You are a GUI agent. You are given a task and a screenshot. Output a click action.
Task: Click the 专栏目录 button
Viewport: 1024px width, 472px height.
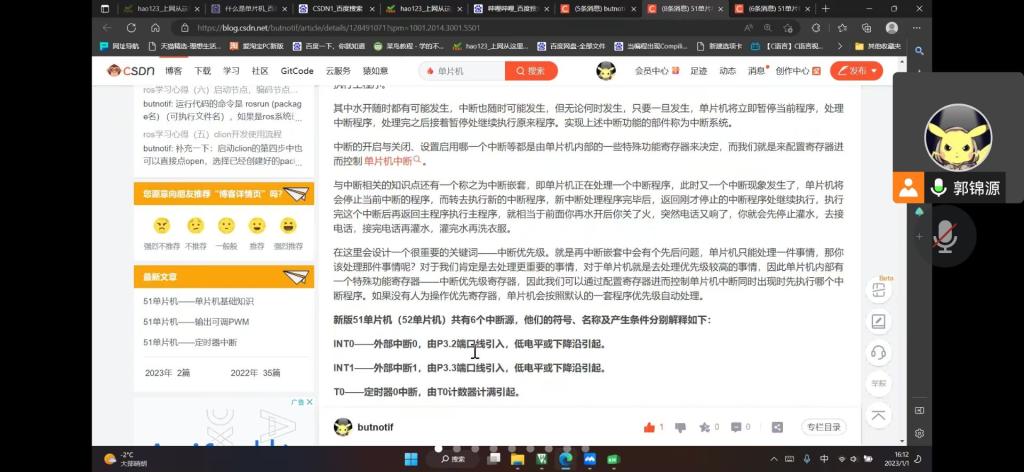coord(824,427)
